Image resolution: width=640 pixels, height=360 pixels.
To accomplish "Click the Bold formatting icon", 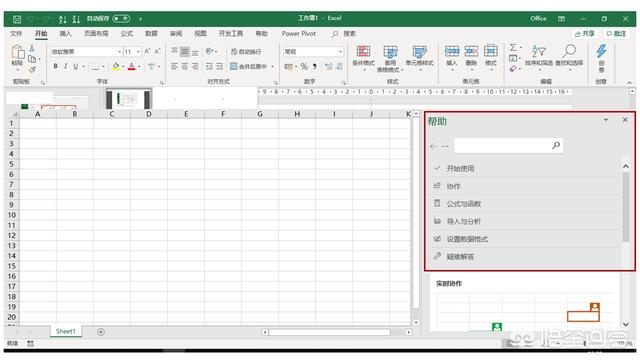I will coord(56,66).
